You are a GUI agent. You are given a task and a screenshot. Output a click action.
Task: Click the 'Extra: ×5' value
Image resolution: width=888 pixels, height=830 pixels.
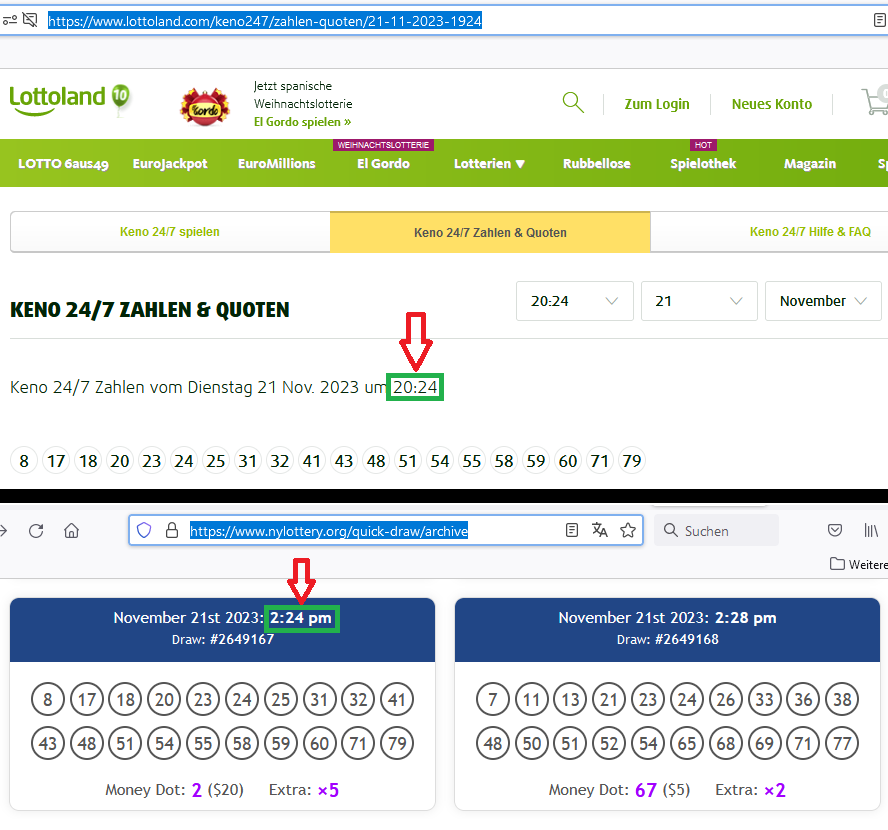[304, 790]
